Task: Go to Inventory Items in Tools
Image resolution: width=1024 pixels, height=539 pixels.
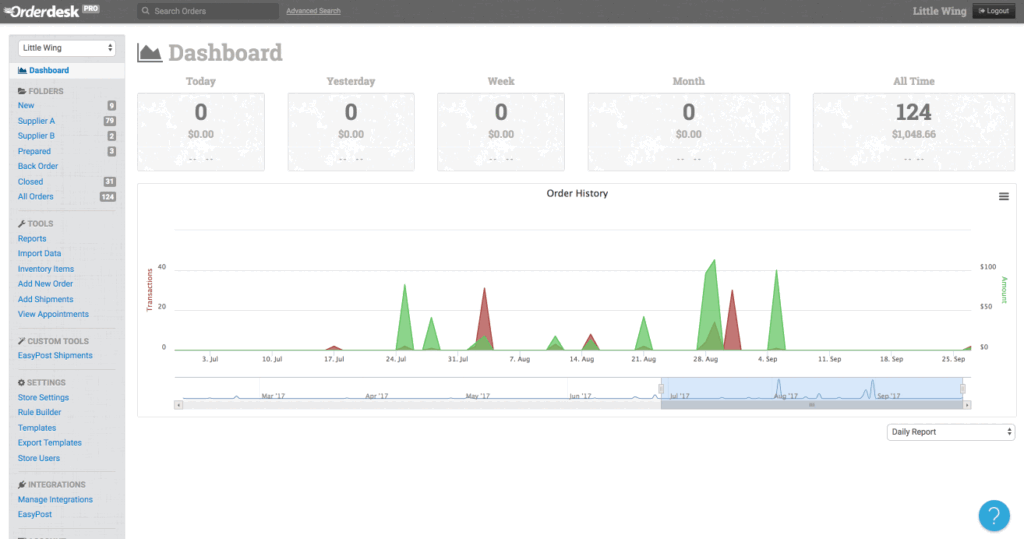Action: tap(46, 269)
